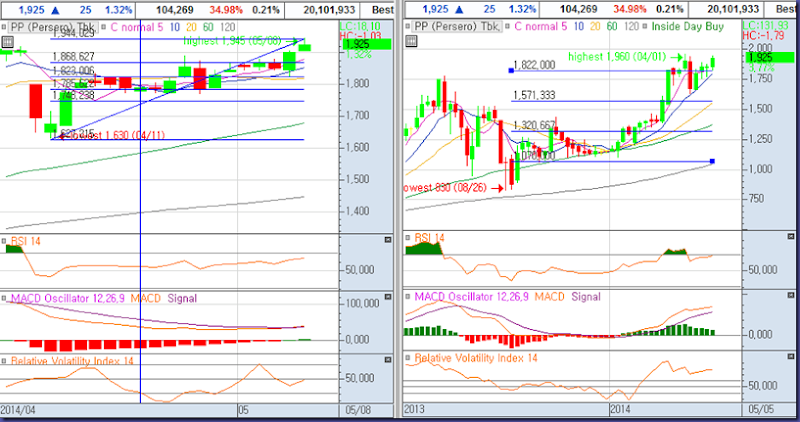Click the 20,101,933 volume value above 2014/04 chart

coord(329,10)
